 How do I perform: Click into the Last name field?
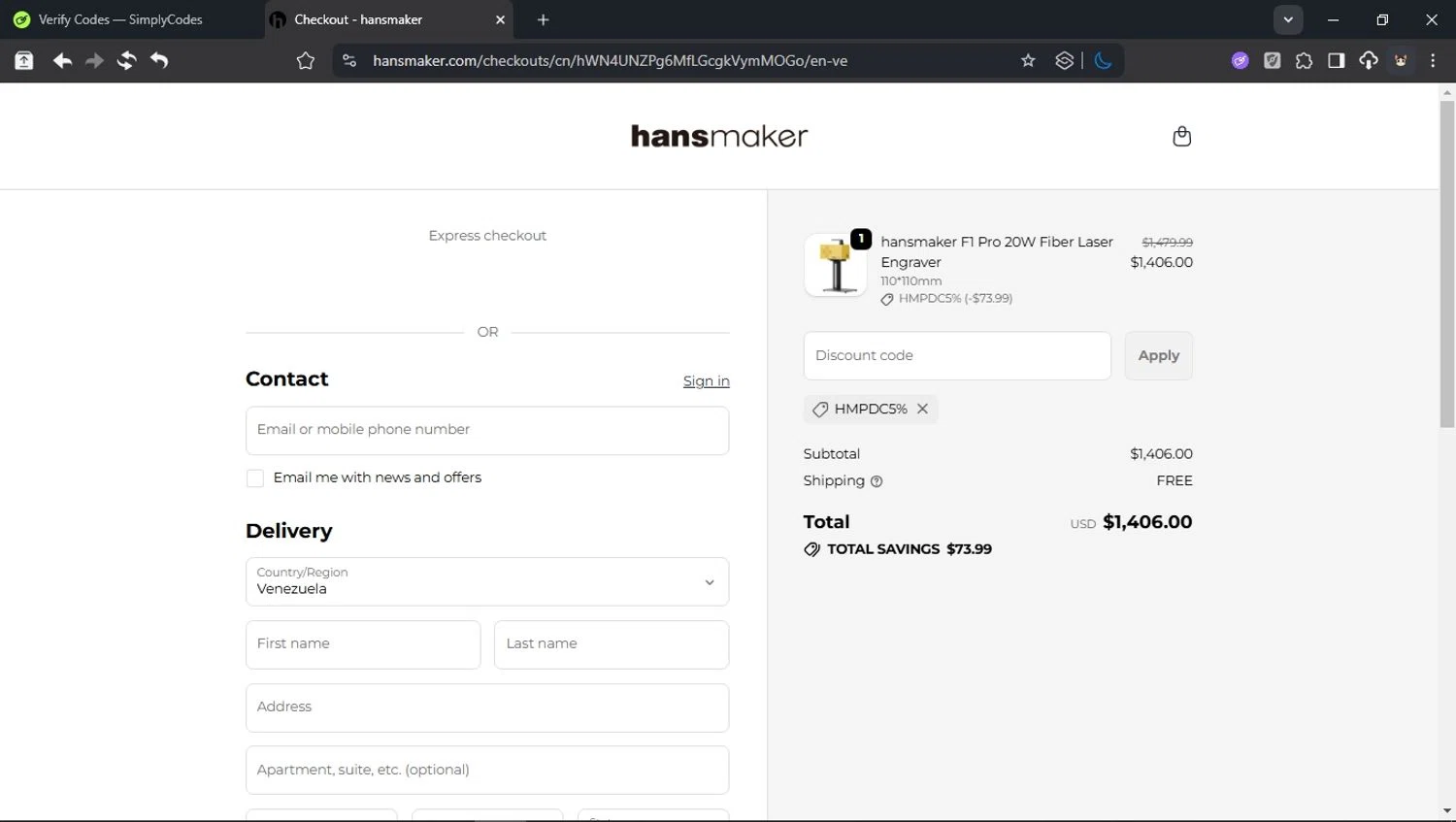pyautogui.click(x=612, y=644)
